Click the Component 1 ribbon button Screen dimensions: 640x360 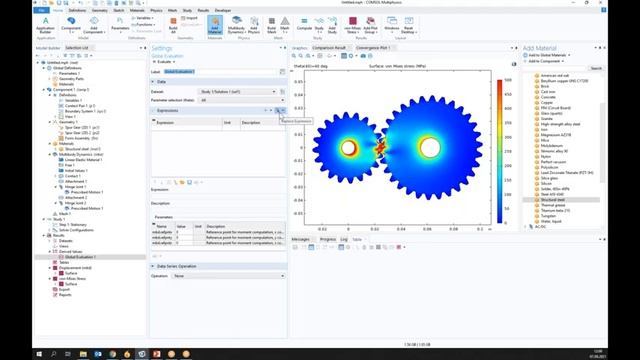tap(71, 25)
